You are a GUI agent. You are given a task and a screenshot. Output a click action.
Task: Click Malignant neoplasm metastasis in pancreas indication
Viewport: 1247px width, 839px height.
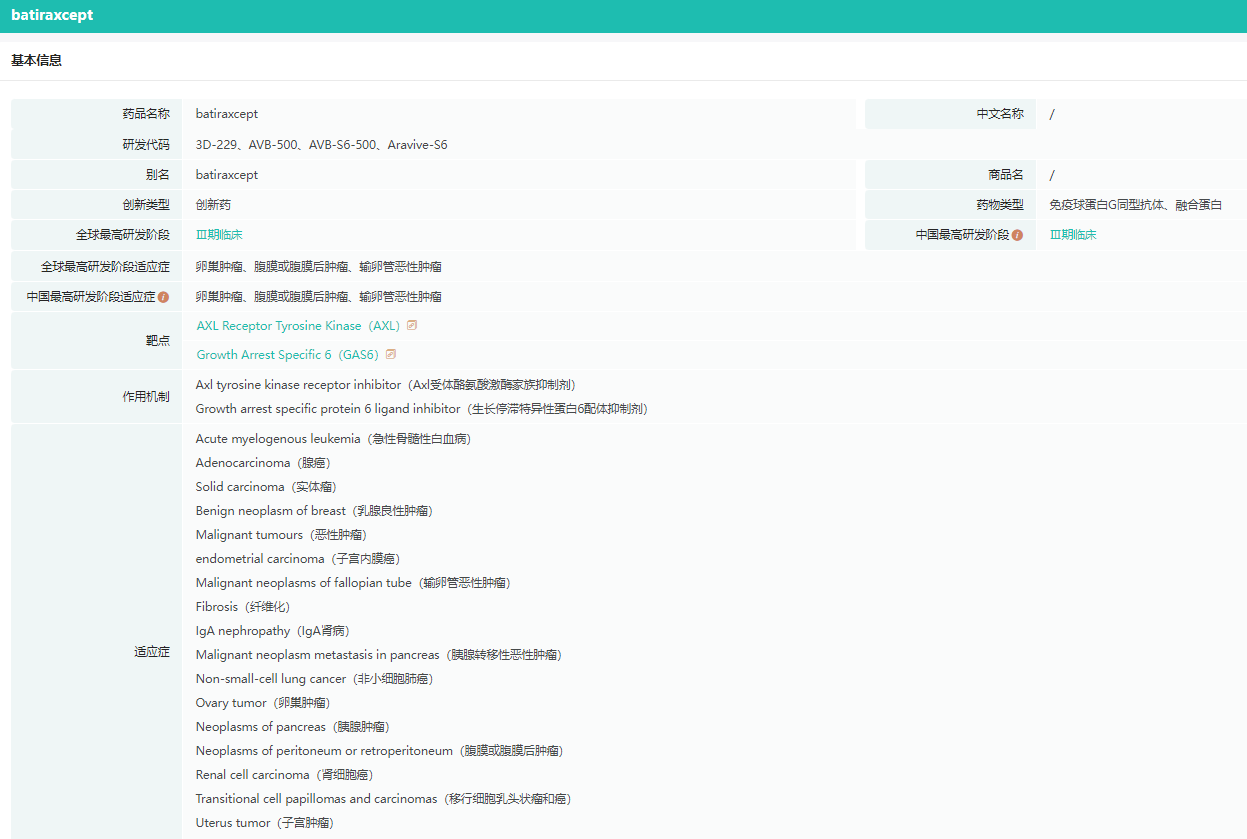point(379,655)
